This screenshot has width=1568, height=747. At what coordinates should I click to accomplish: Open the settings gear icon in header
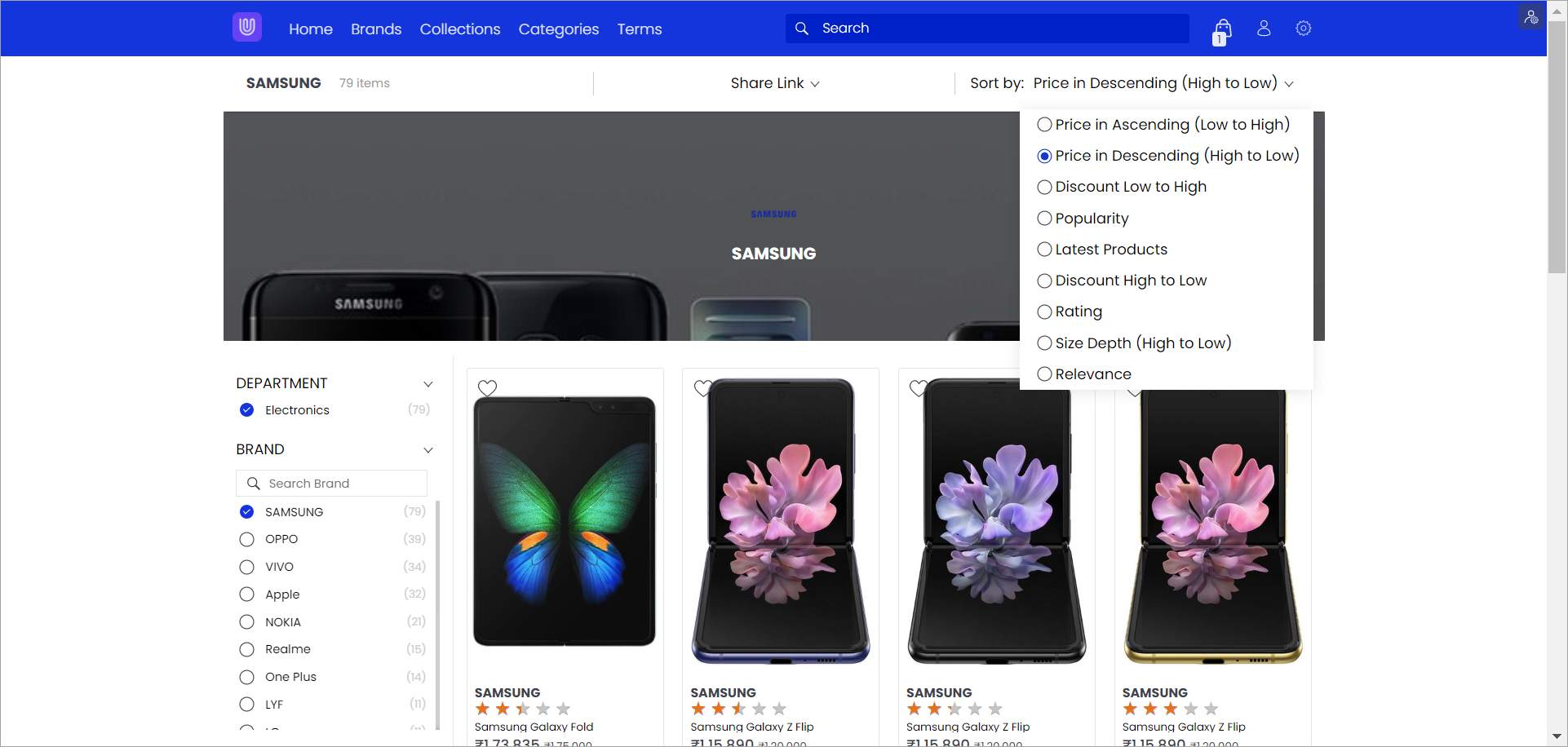click(x=1304, y=28)
